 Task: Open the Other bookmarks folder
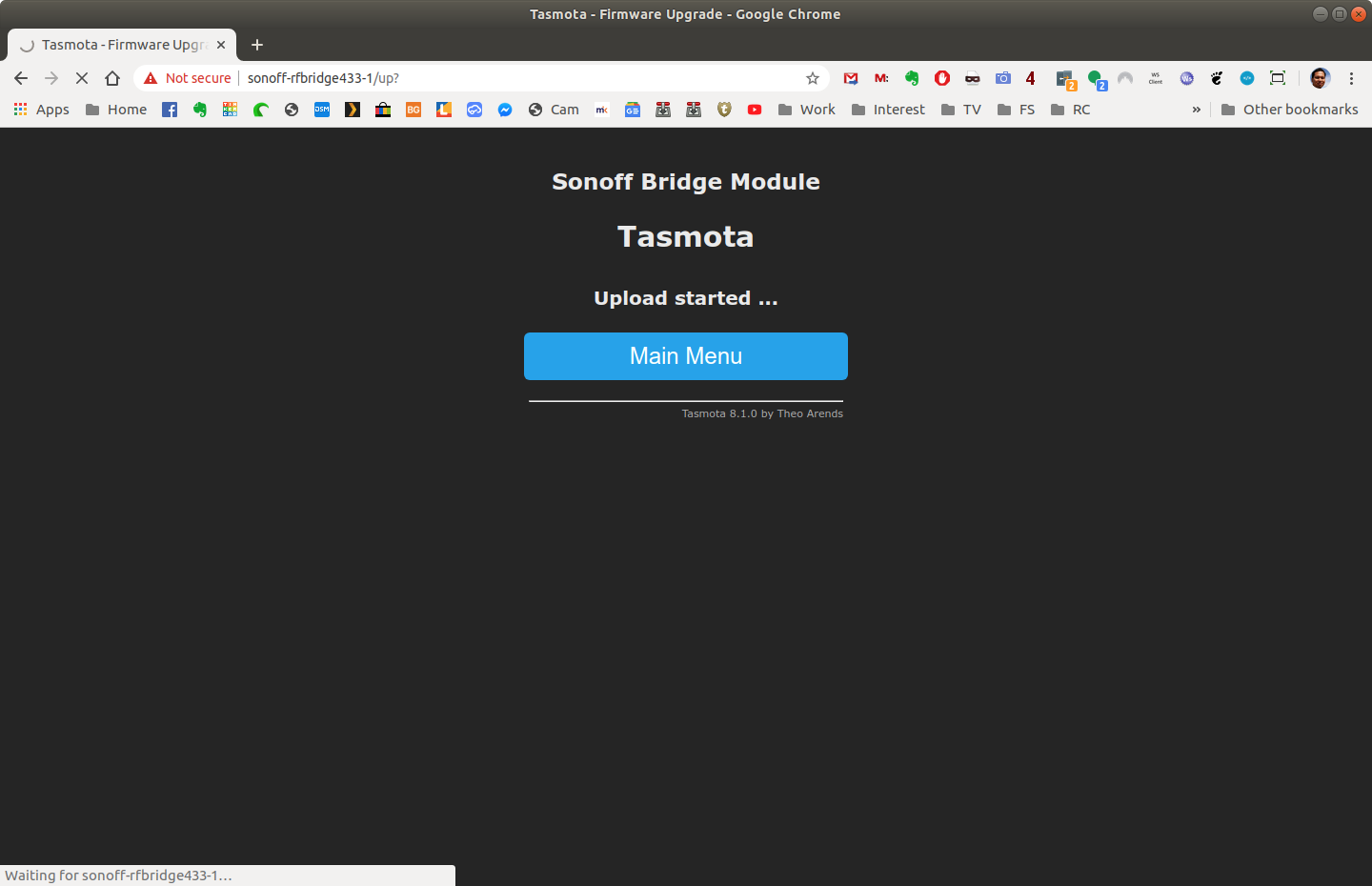(1290, 110)
